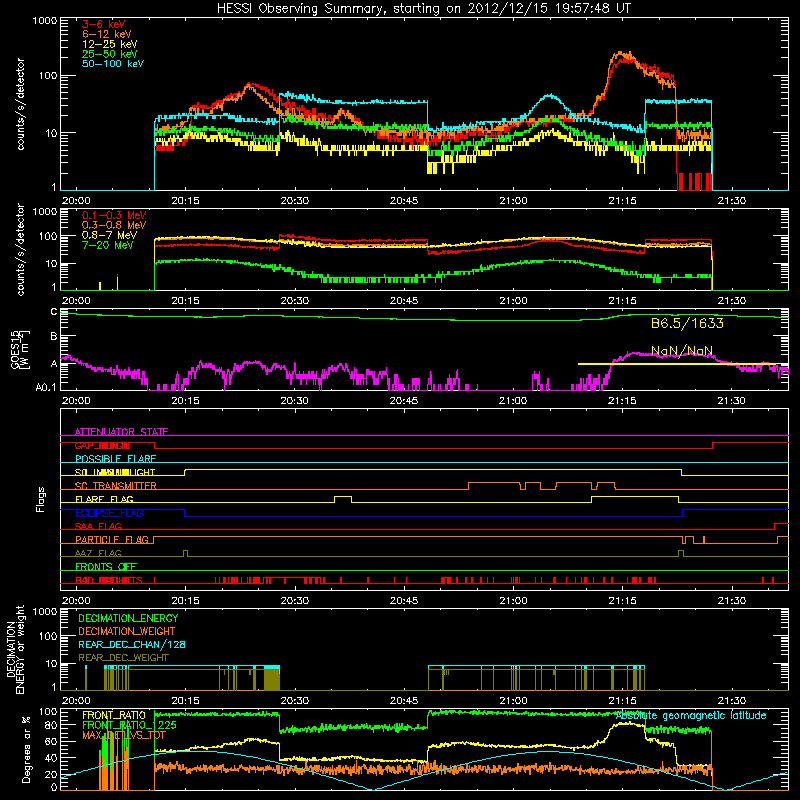Select the Degrees or % axis title
The image size is (800, 800).
tap(26, 749)
